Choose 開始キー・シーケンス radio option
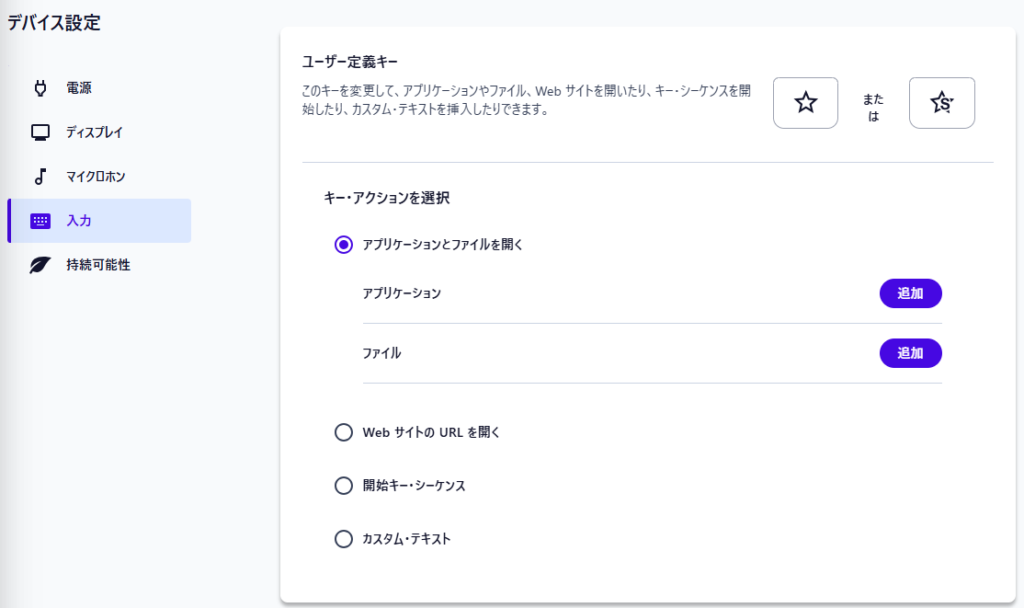The height and width of the screenshot is (608, 1024). pos(344,486)
